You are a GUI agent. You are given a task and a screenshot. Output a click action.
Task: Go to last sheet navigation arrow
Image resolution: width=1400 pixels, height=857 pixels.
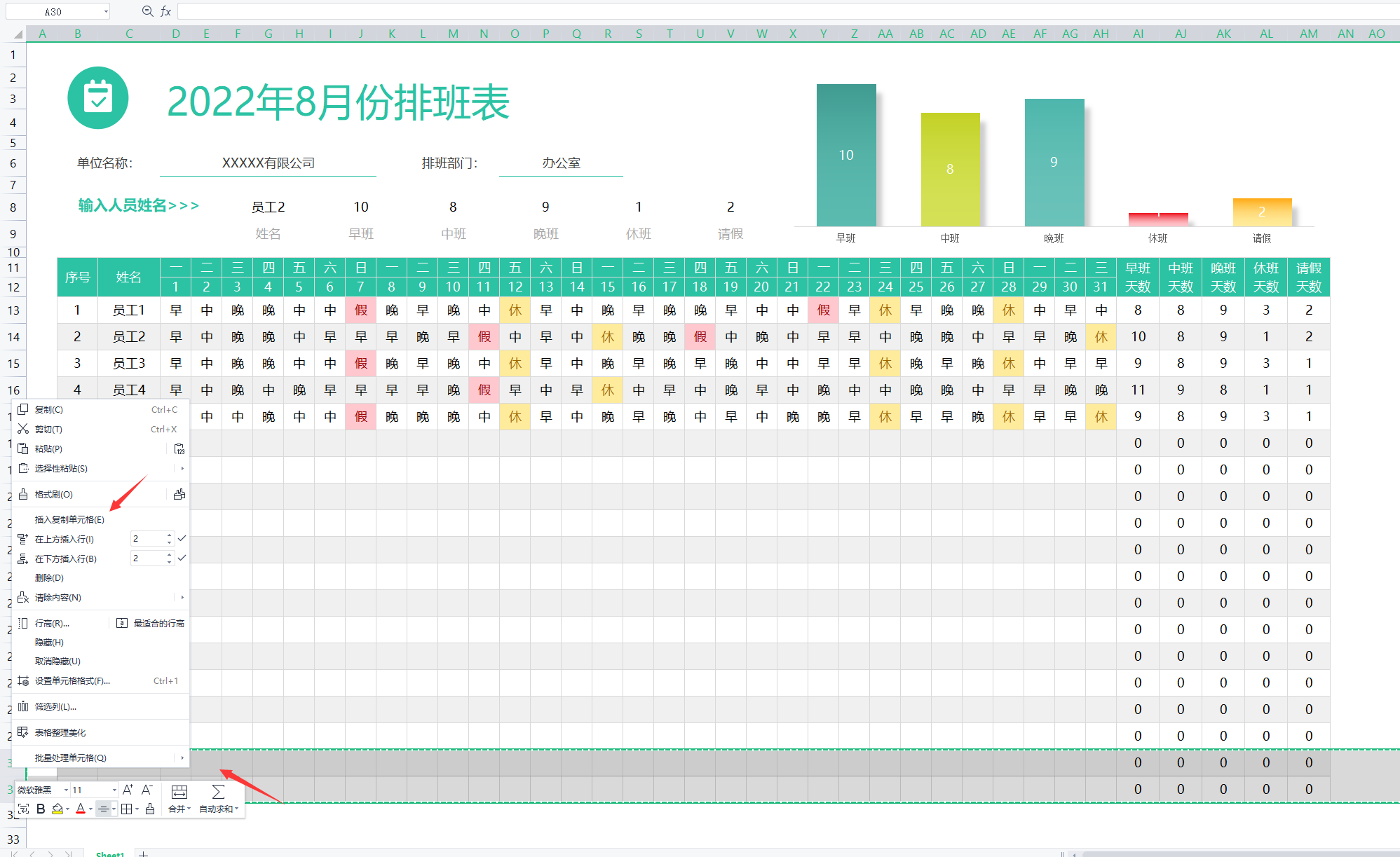coord(69,853)
